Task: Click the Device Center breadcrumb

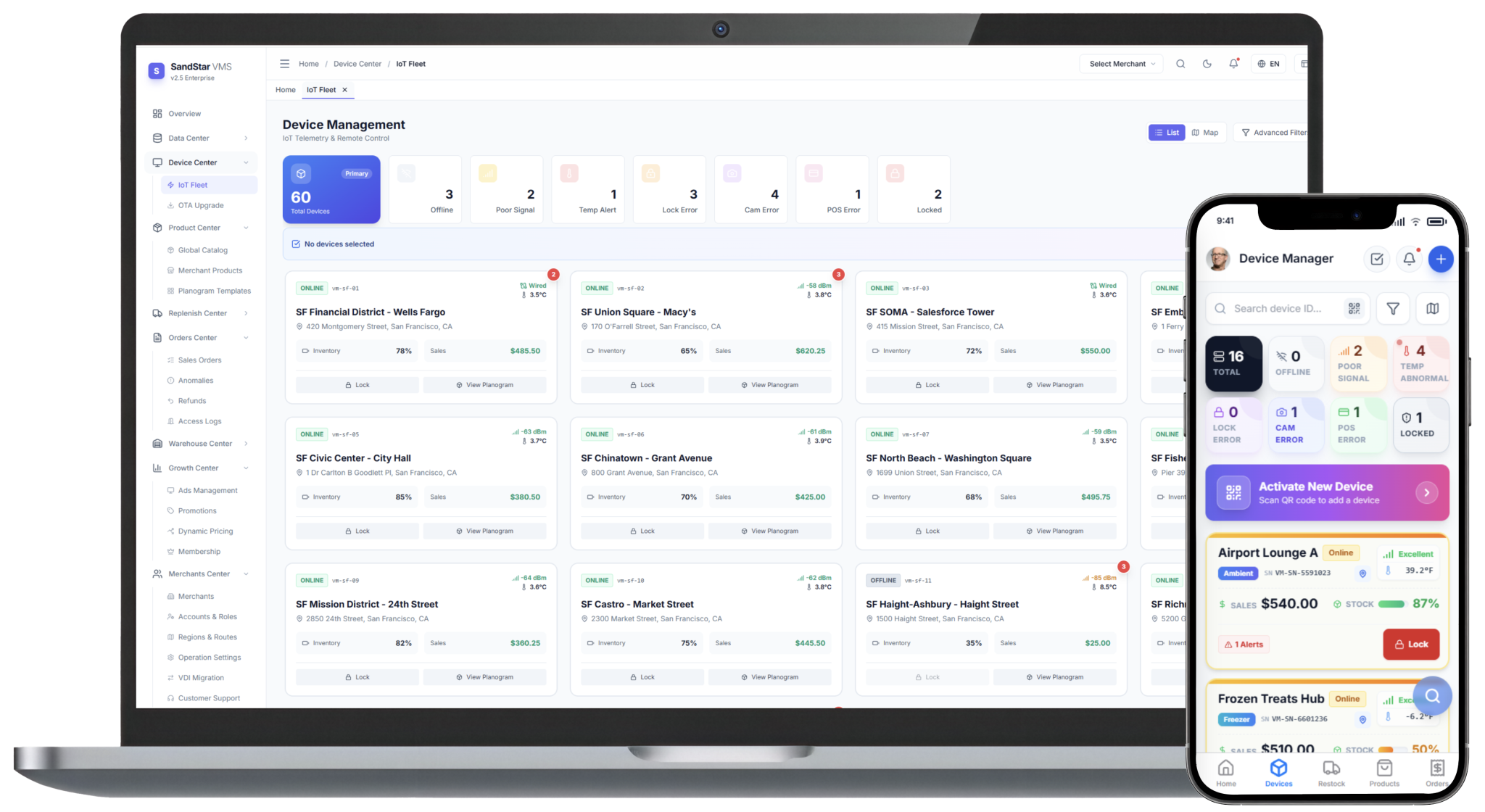Action: [x=357, y=64]
